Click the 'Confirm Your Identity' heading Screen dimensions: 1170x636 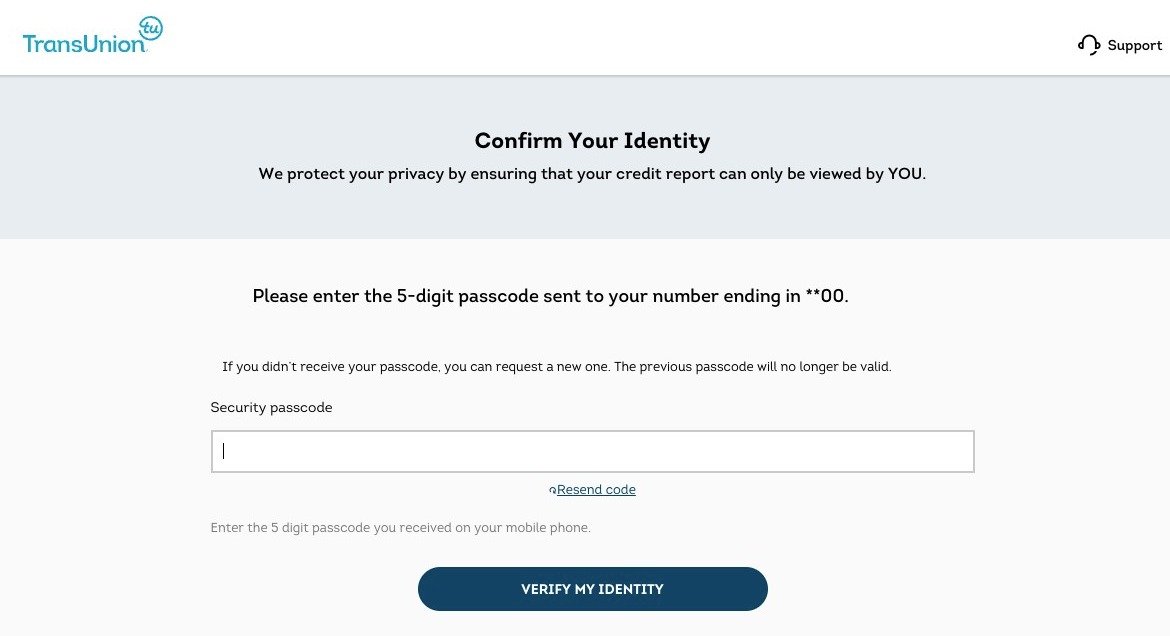(x=592, y=141)
